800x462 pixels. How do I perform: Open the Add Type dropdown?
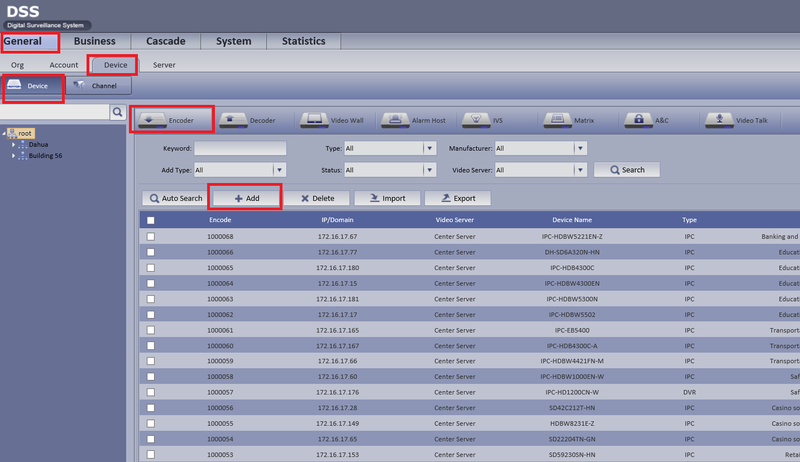click(279, 170)
